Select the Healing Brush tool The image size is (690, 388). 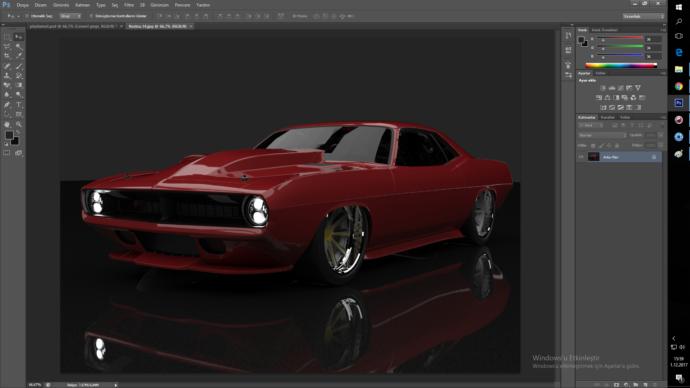pyautogui.click(x=7, y=66)
